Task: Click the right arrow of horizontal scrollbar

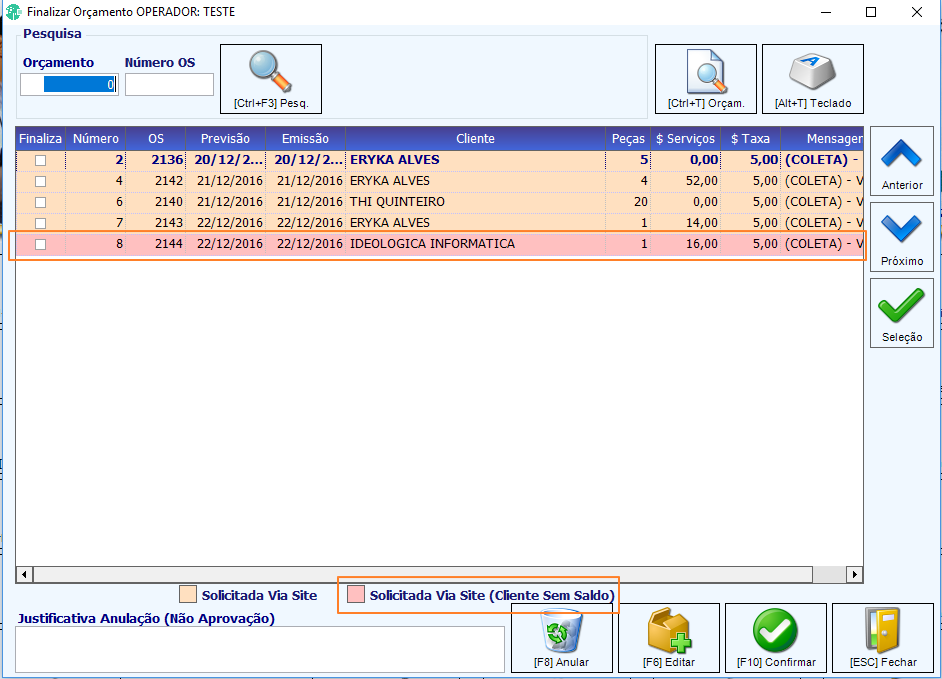Action: tap(854, 574)
